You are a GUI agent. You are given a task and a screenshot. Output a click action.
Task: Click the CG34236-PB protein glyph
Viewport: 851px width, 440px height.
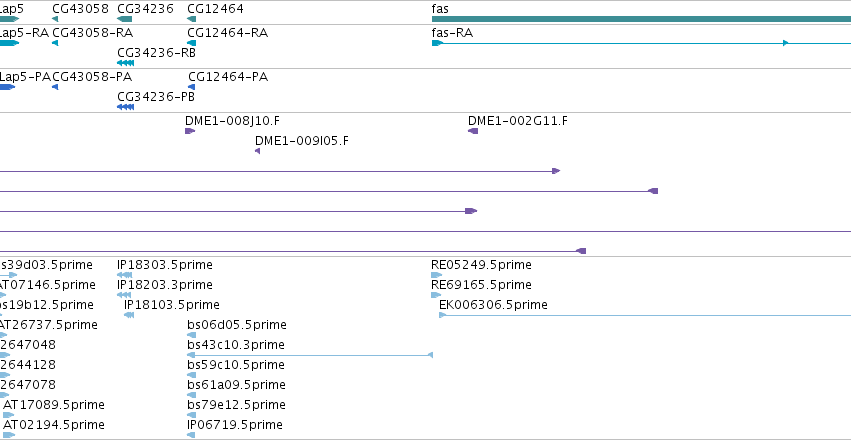[x=125, y=107]
